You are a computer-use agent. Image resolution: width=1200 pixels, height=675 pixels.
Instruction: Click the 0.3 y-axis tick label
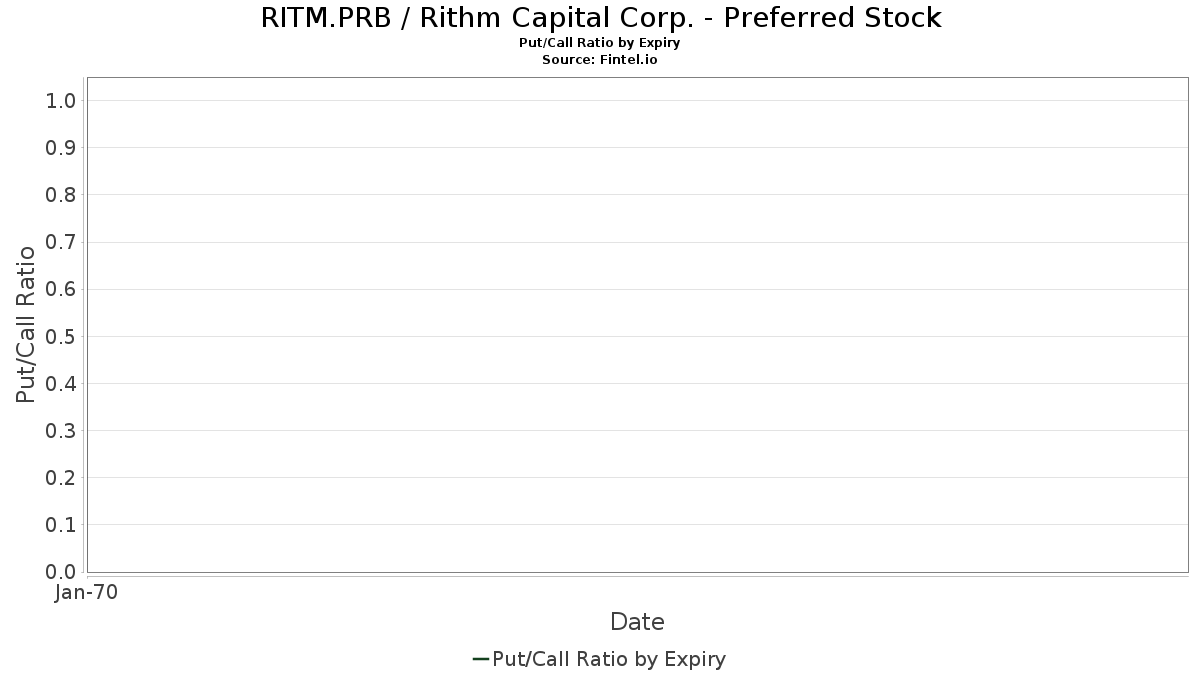(x=61, y=431)
